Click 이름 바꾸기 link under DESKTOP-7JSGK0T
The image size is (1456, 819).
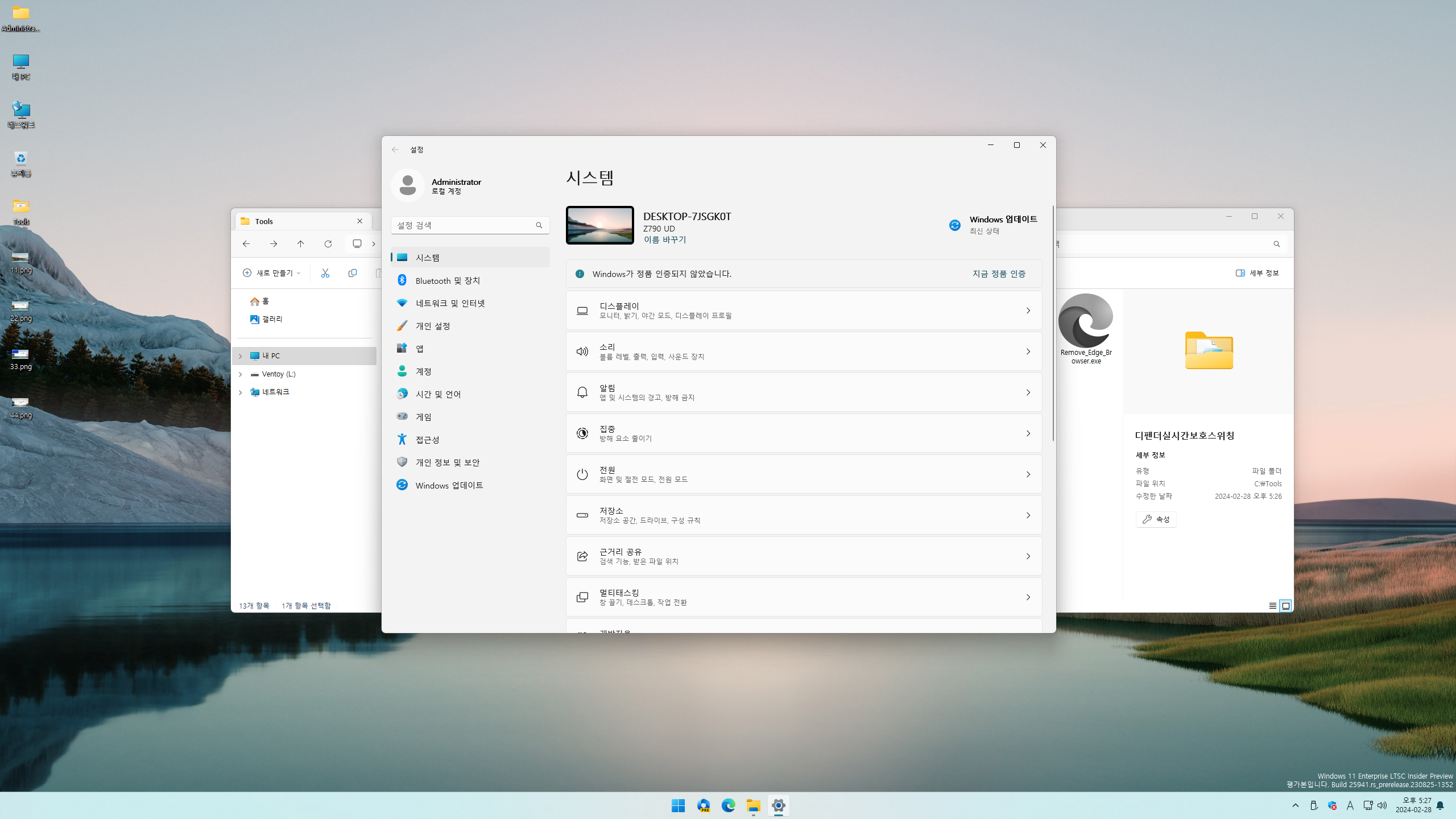coord(665,240)
